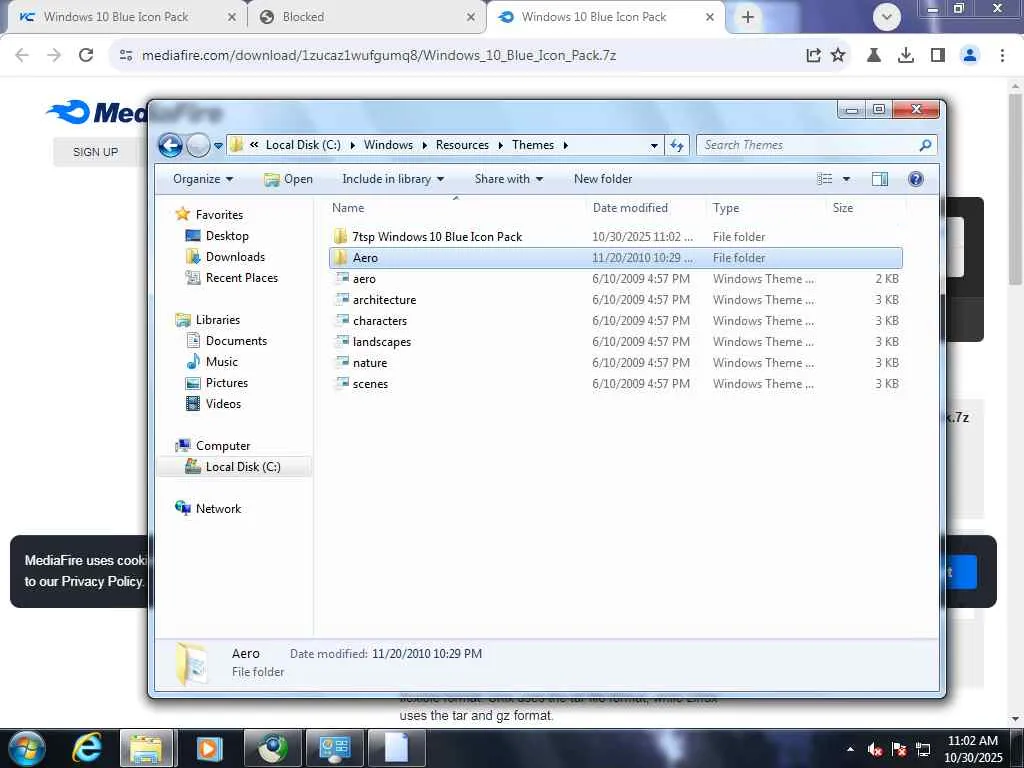The height and width of the screenshot is (768, 1024).
Task: Open Explorer Help question mark icon
Action: coord(916,179)
